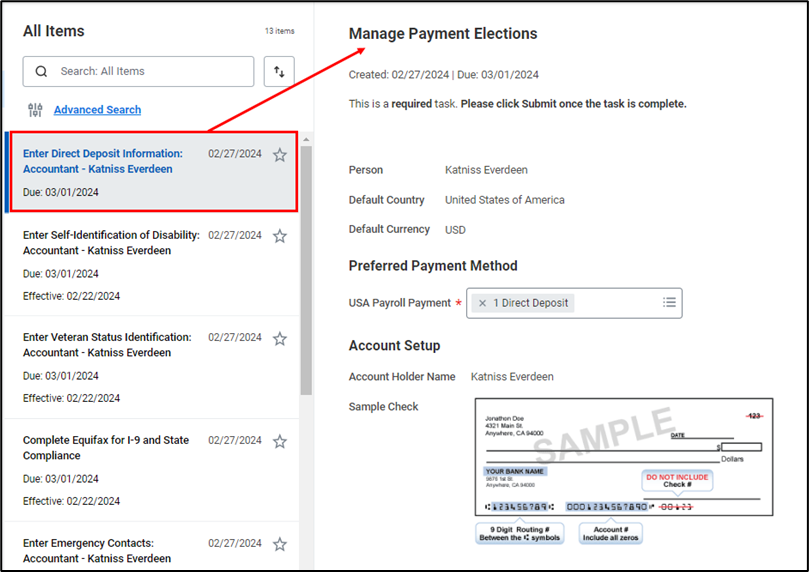Click the sort arrows button
The height and width of the screenshot is (572, 809).
[x=279, y=72]
